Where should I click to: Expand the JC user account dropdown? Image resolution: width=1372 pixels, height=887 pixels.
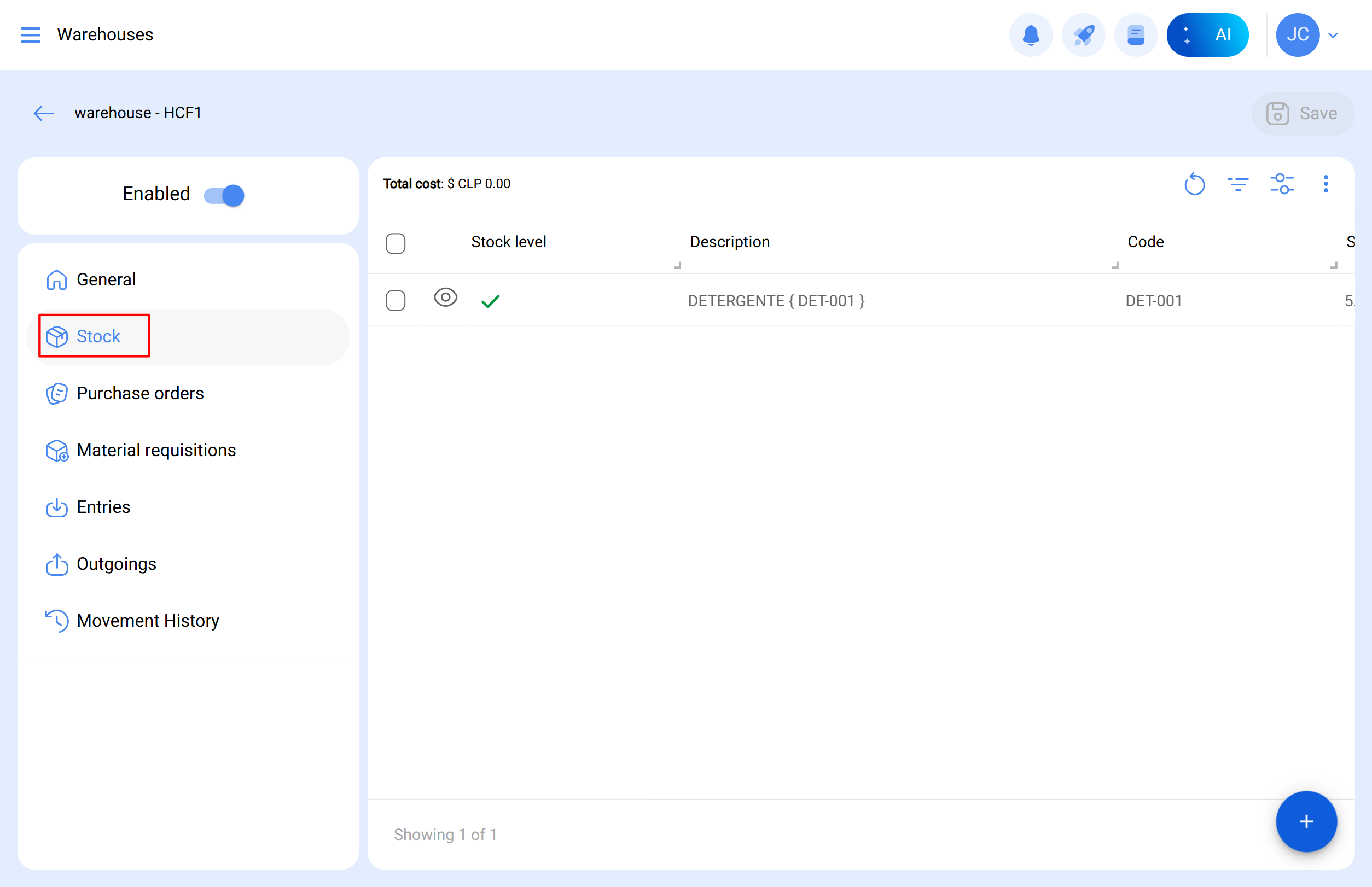pos(1332,35)
